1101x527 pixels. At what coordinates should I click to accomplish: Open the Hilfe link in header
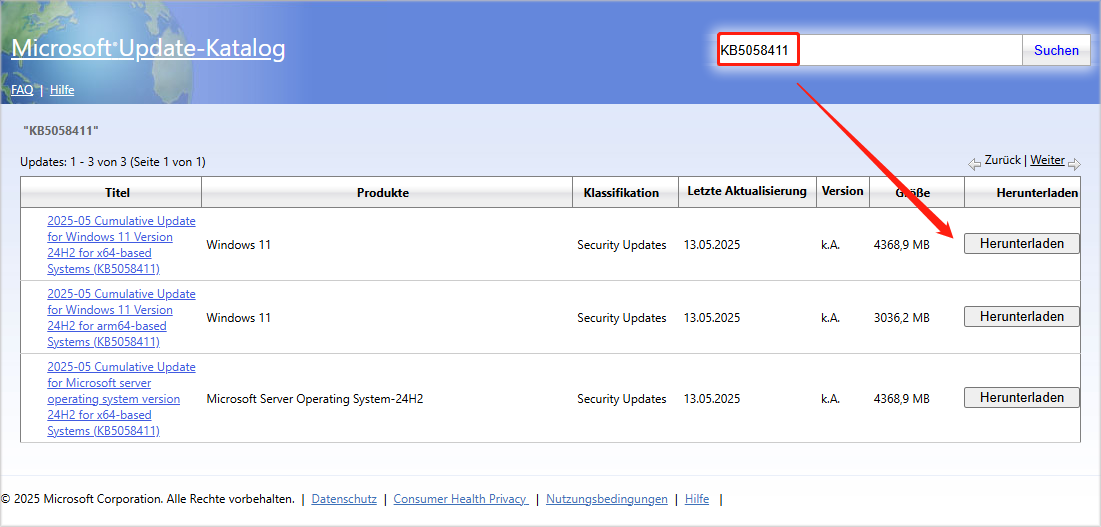62,90
